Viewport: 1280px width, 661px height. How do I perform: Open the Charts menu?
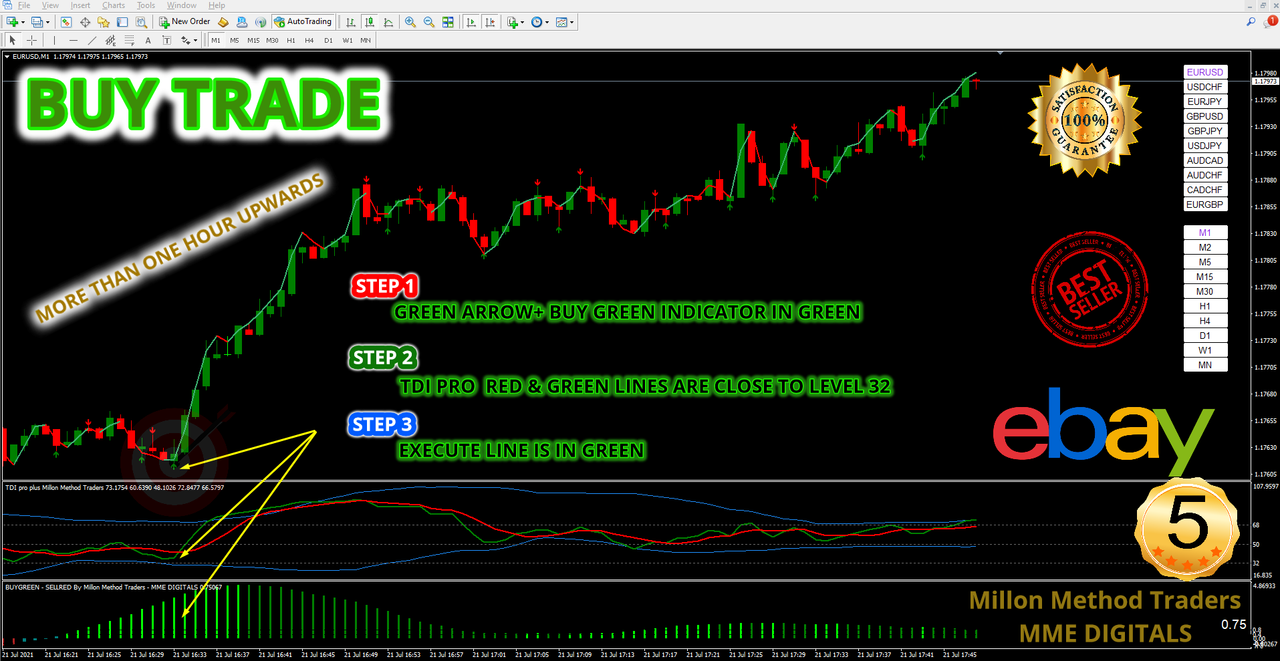[x=113, y=6]
